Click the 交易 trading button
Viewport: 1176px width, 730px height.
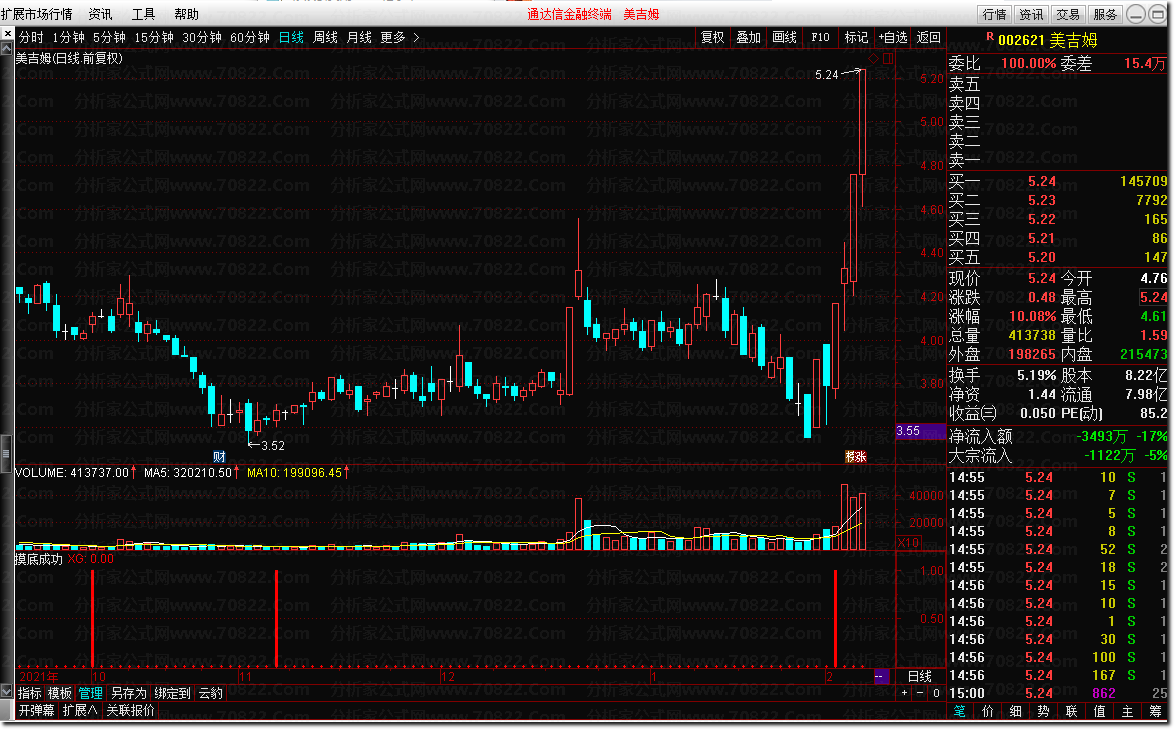(x=1068, y=14)
